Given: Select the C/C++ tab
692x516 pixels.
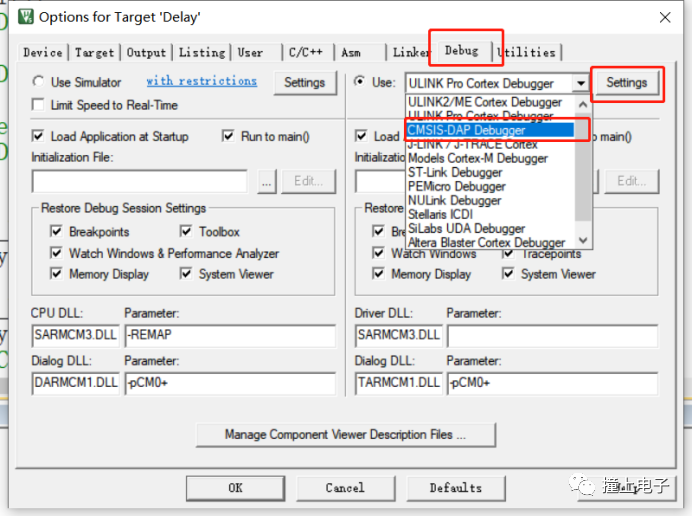Looking at the screenshot, I should coord(308,53).
